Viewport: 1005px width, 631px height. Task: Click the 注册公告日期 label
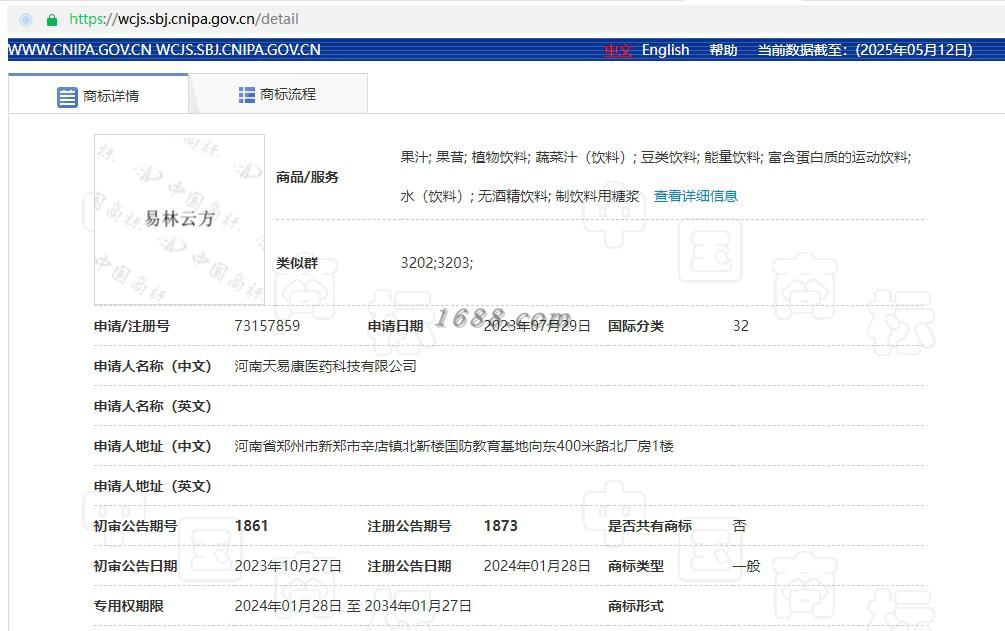(x=410, y=566)
